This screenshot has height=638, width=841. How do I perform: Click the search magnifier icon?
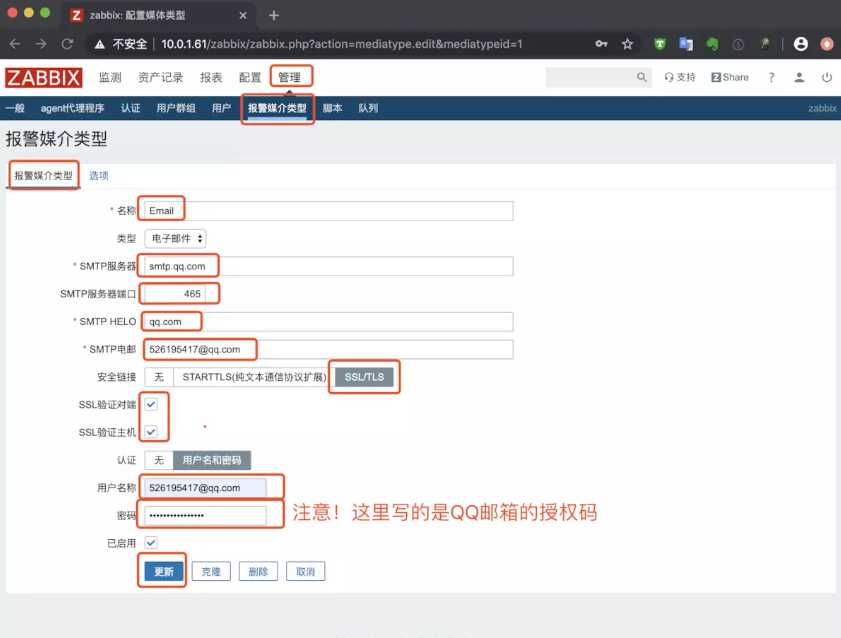point(641,77)
